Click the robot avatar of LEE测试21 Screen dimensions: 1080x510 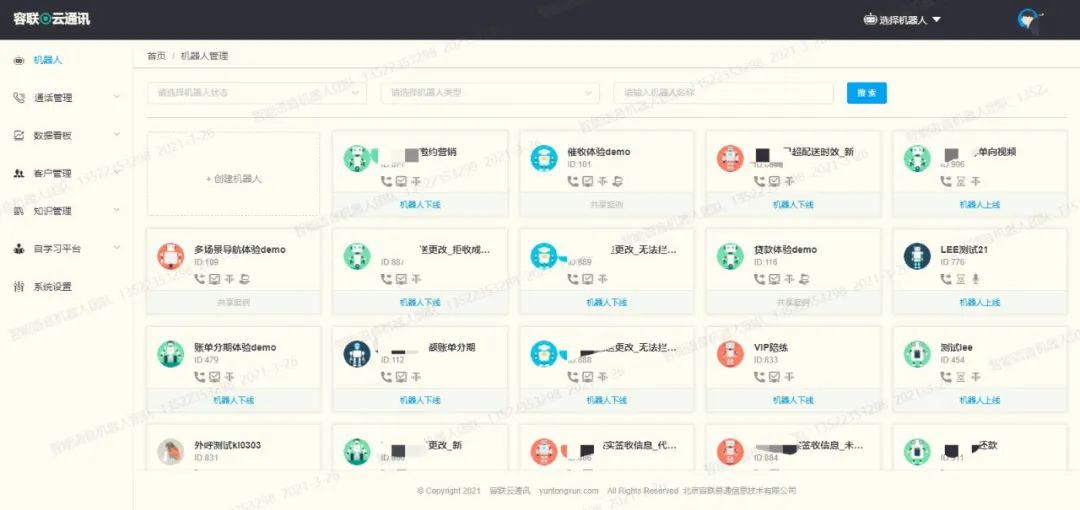click(x=917, y=256)
